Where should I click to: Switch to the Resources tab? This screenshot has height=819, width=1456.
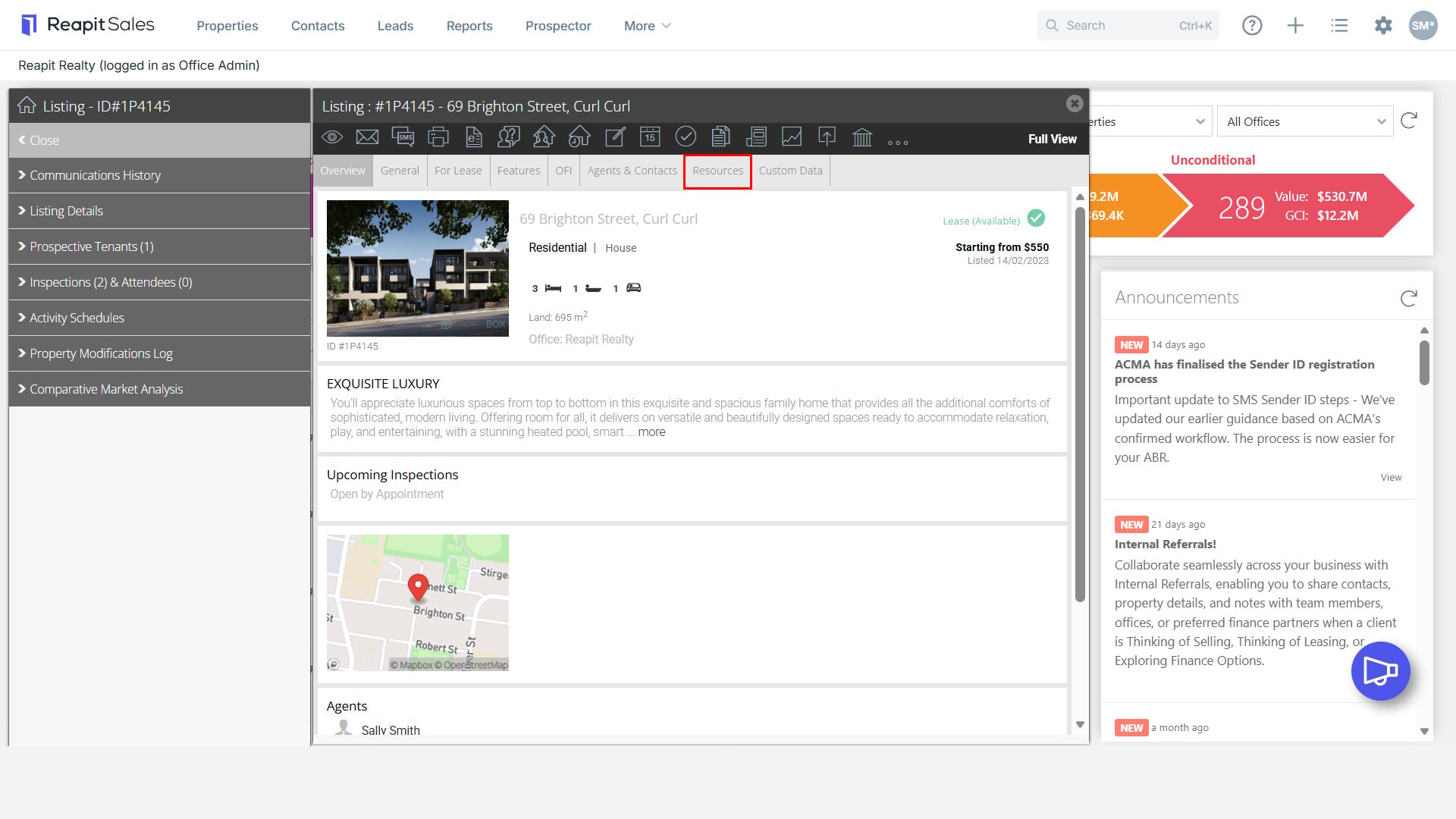click(717, 171)
